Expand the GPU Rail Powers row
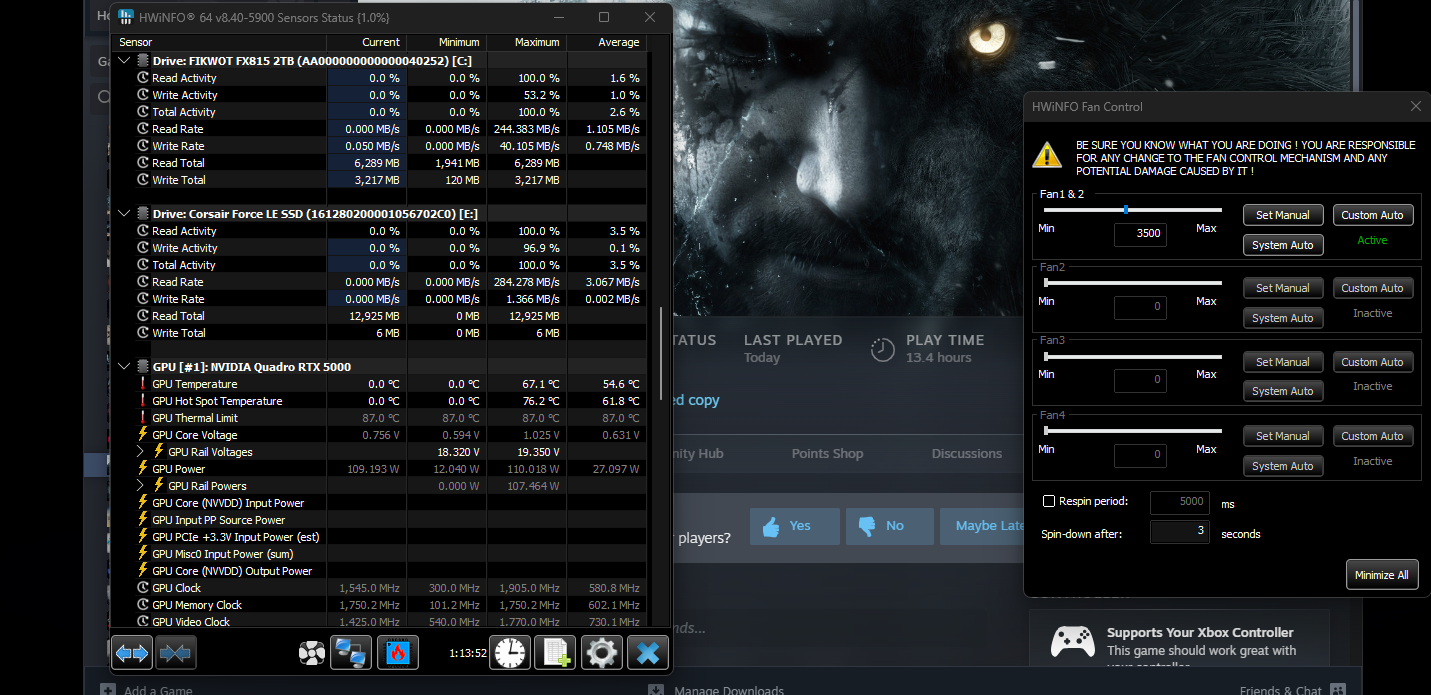 (141, 486)
